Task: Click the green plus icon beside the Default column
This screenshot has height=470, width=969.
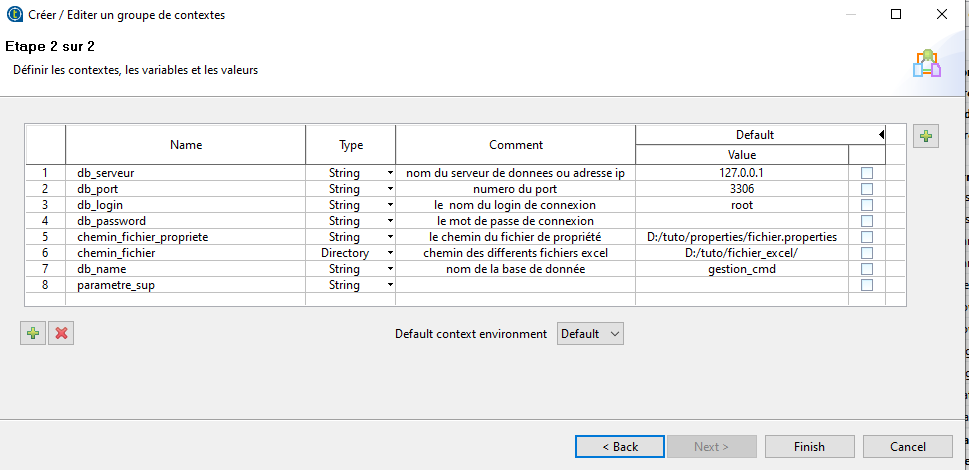Action: (926, 136)
